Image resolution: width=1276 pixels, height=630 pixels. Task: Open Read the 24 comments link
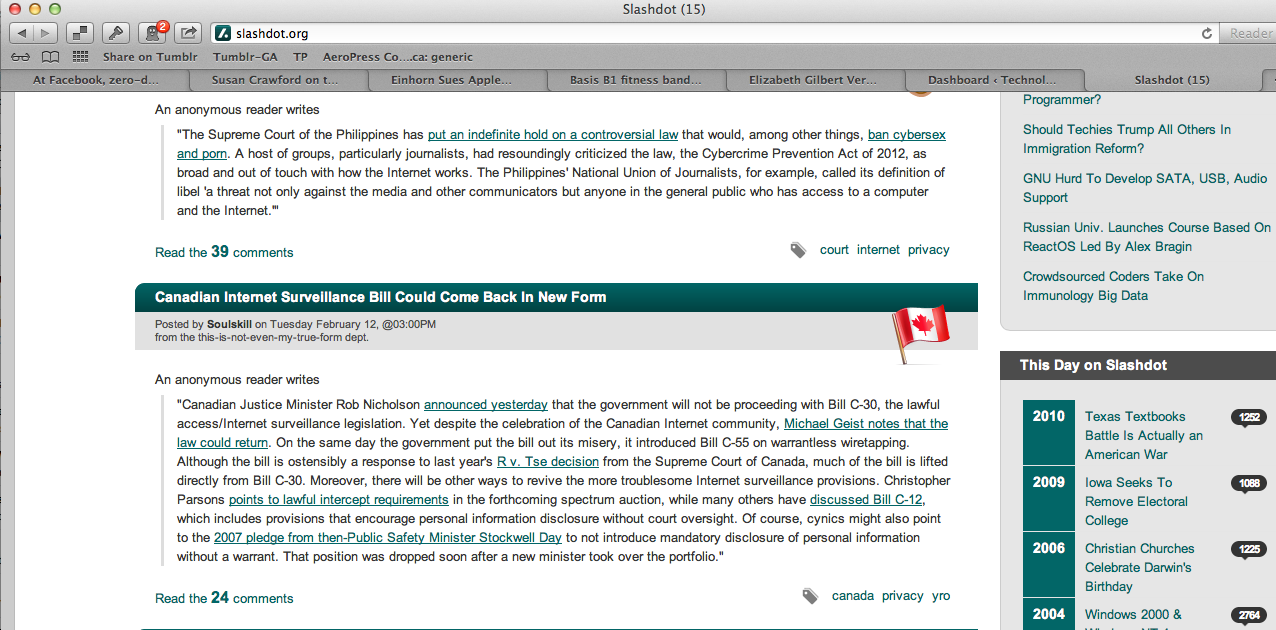click(224, 598)
